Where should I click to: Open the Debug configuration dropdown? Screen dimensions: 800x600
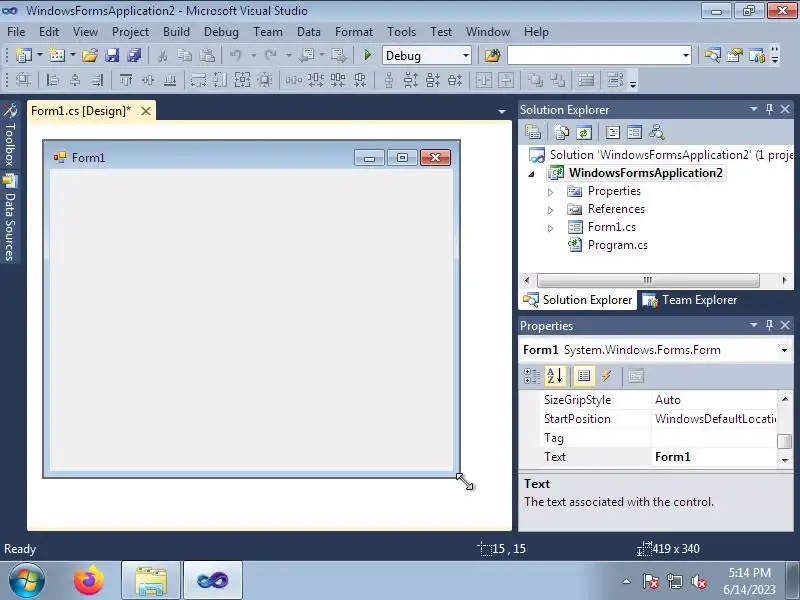[x=465, y=56]
